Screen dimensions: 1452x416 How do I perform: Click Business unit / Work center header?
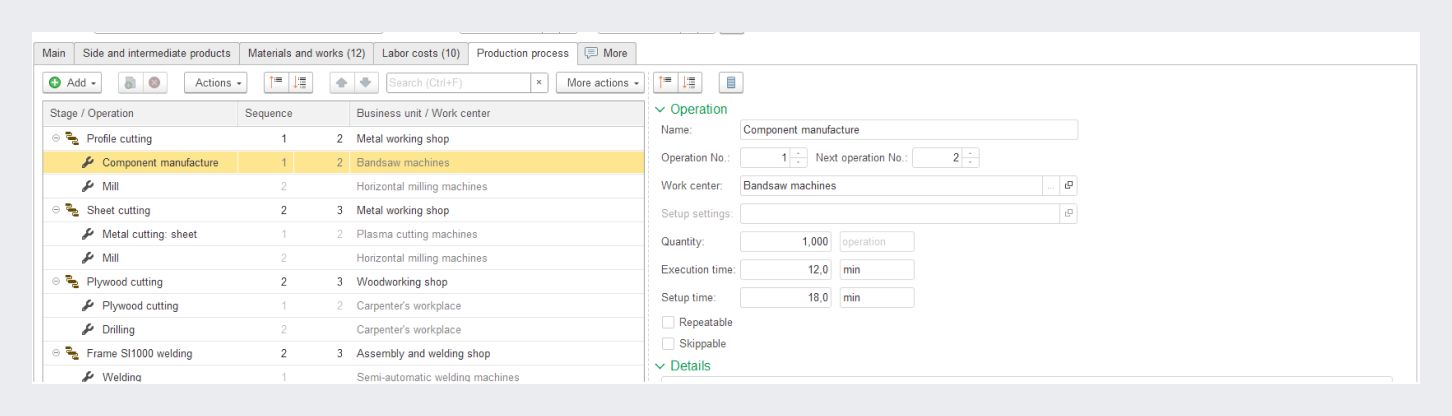496,114
